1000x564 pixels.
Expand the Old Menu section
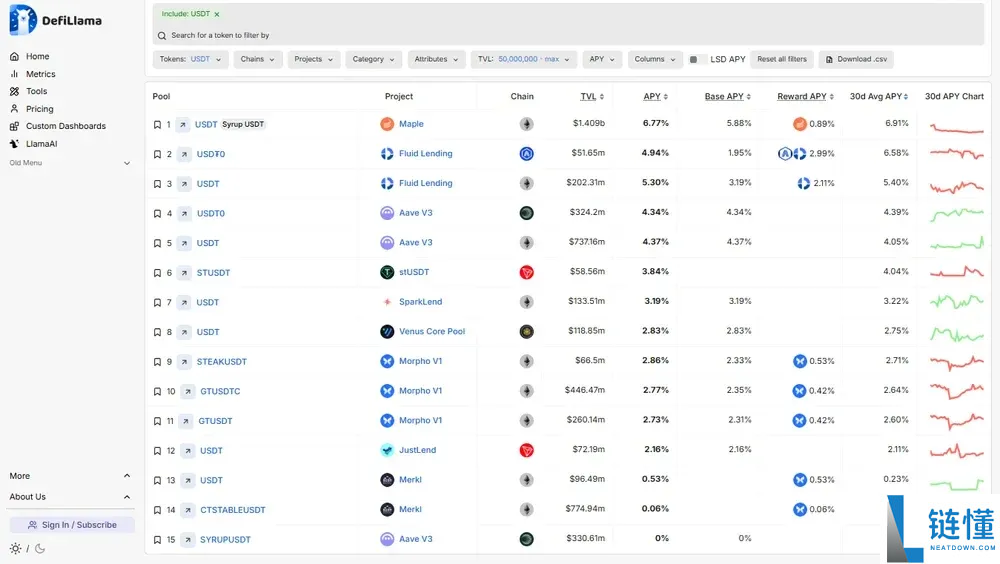tap(70, 163)
